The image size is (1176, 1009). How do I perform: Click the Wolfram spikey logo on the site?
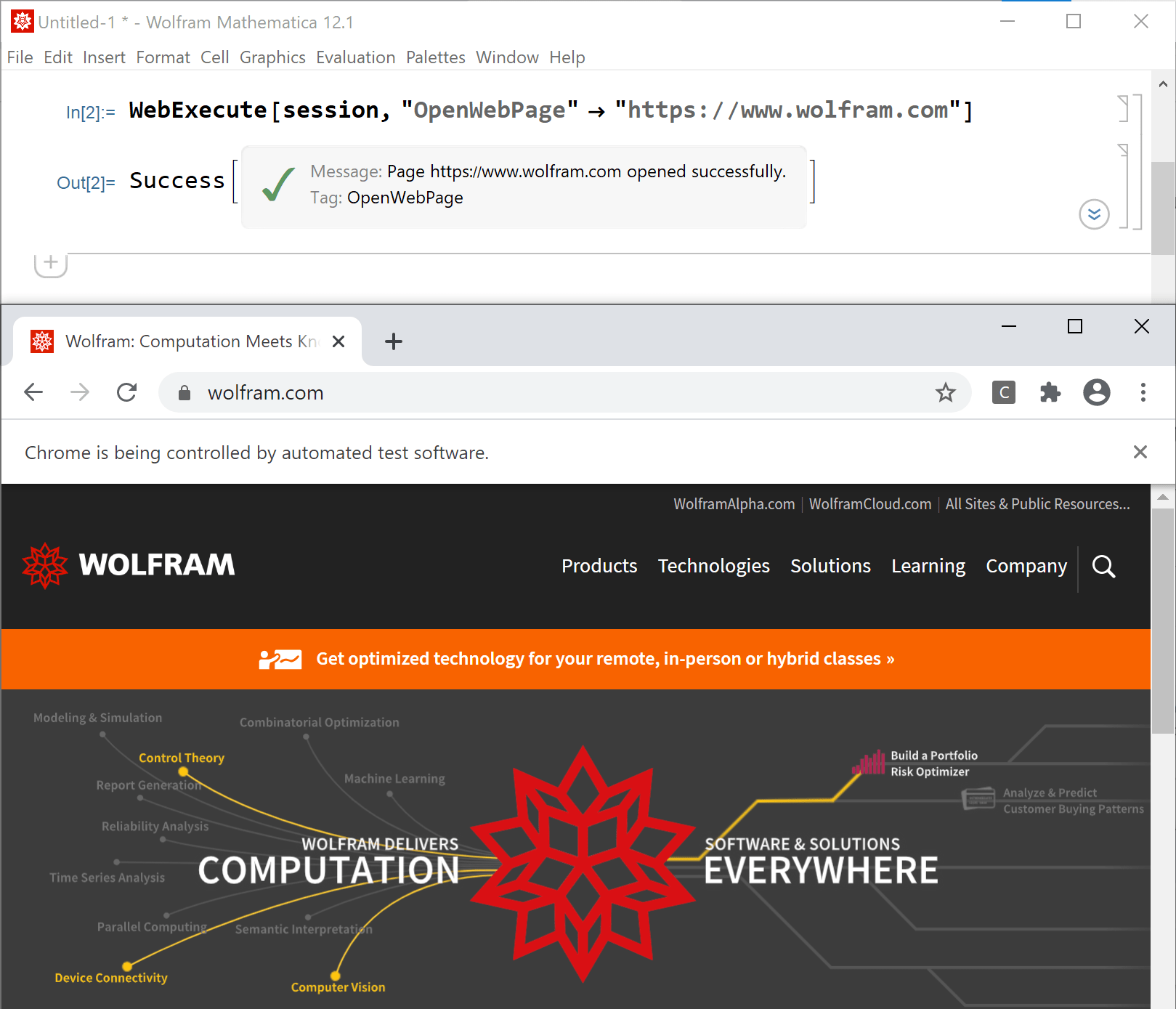pyautogui.click(x=45, y=565)
